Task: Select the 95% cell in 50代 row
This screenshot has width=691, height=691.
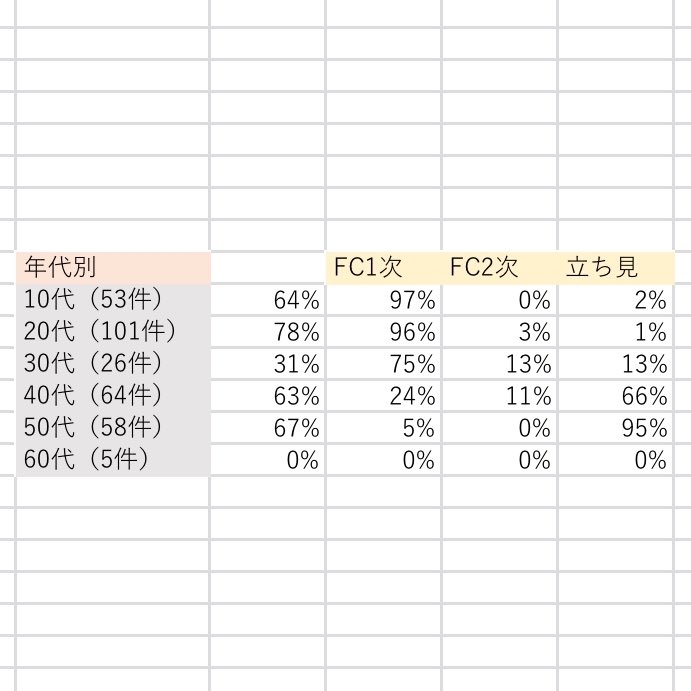Action: pos(615,428)
